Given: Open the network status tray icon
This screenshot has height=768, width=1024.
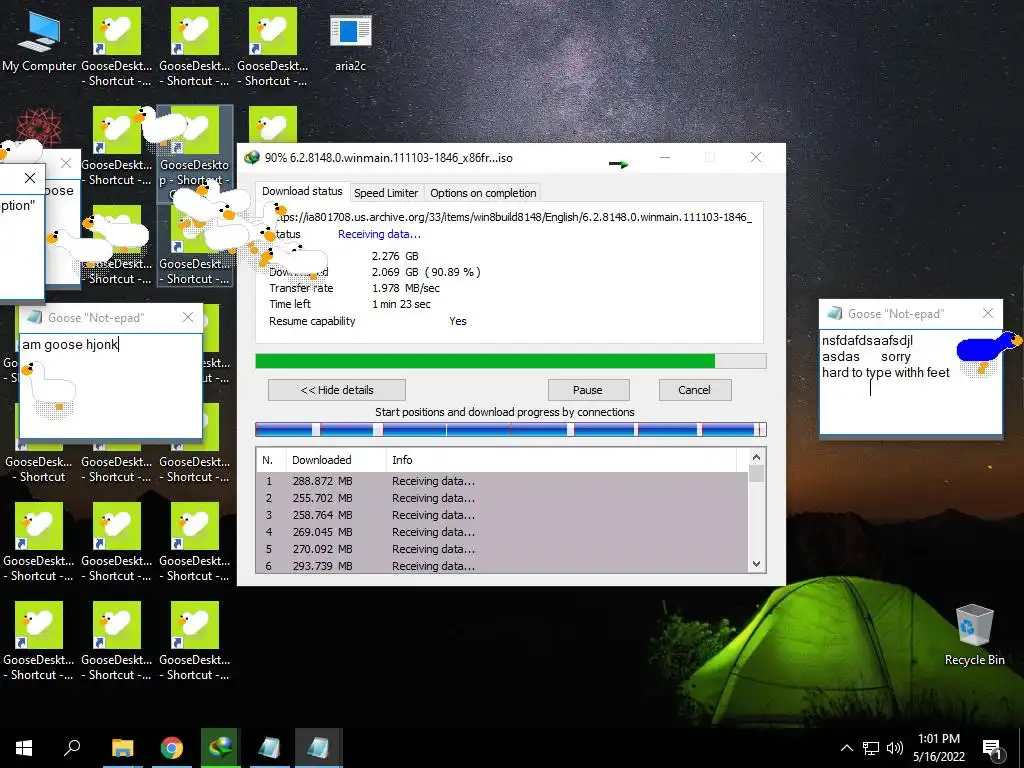Looking at the screenshot, I should click(x=871, y=748).
